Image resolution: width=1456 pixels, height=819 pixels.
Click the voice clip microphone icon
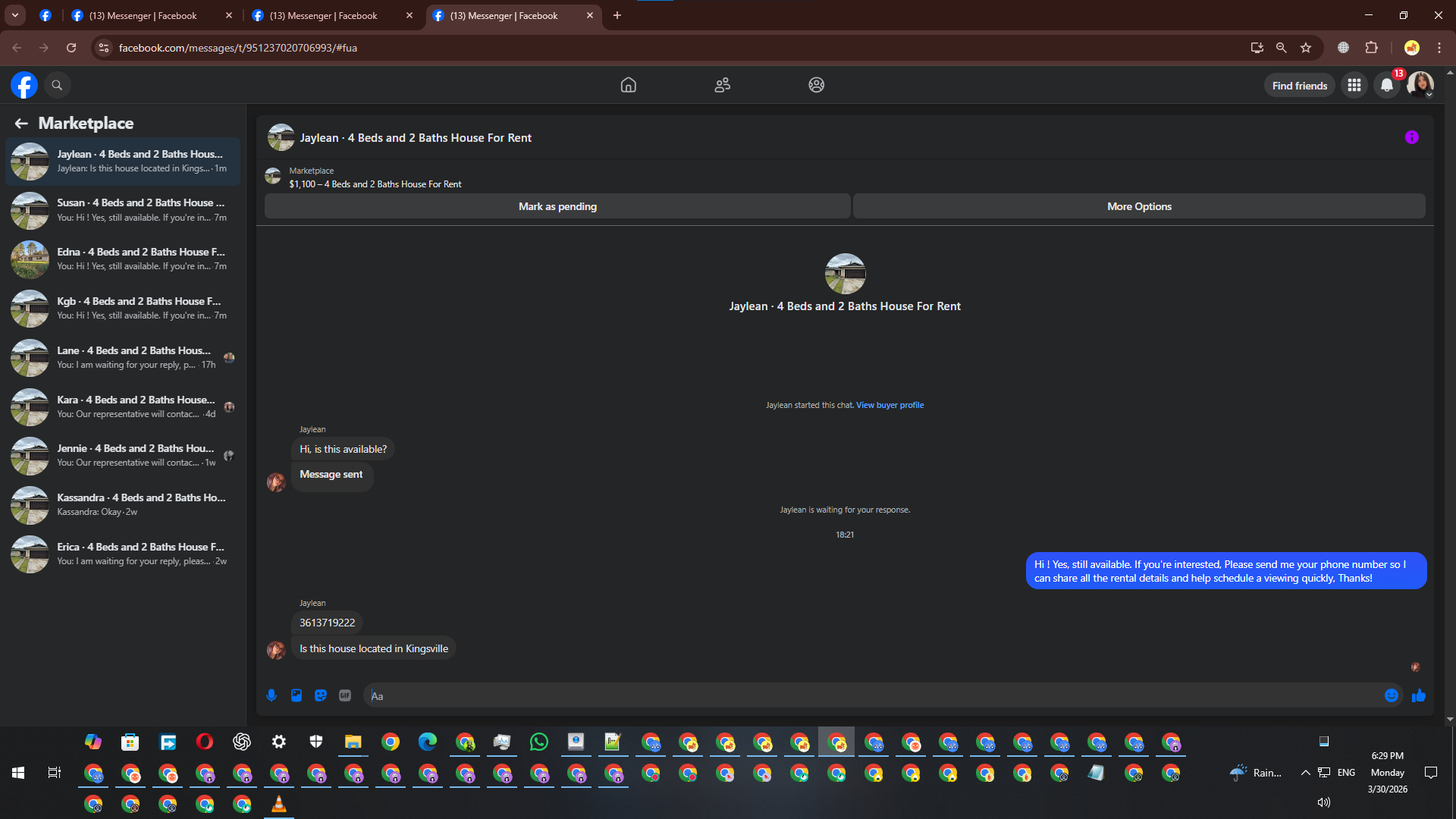tap(271, 695)
